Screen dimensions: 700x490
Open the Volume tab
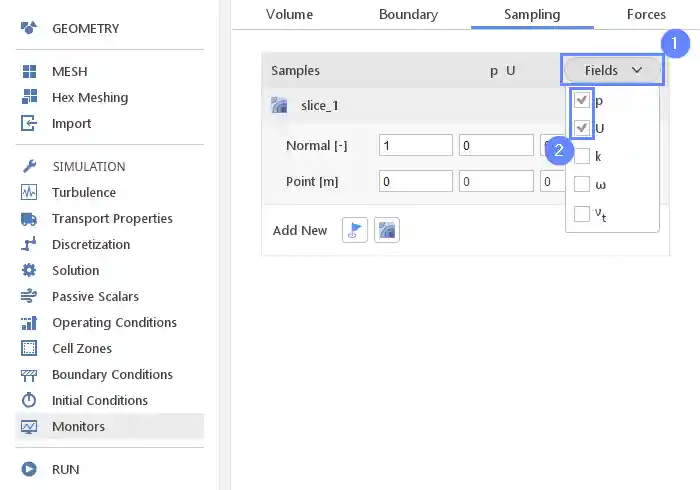[x=289, y=14]
